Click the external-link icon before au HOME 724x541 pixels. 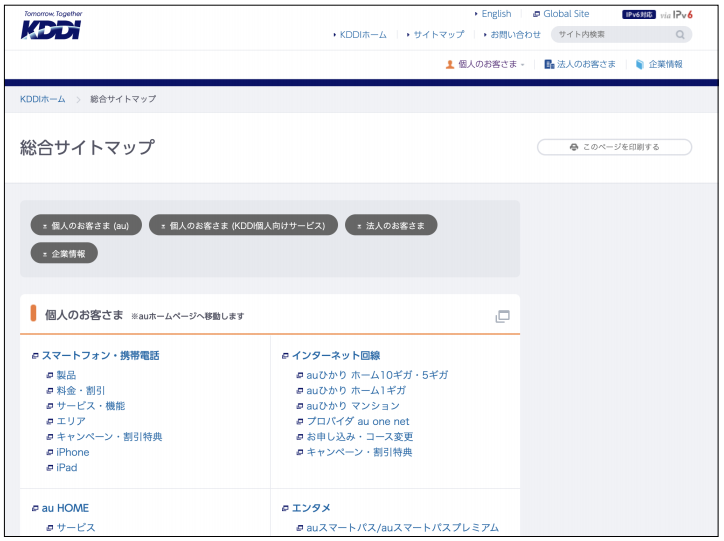[35, 509]
